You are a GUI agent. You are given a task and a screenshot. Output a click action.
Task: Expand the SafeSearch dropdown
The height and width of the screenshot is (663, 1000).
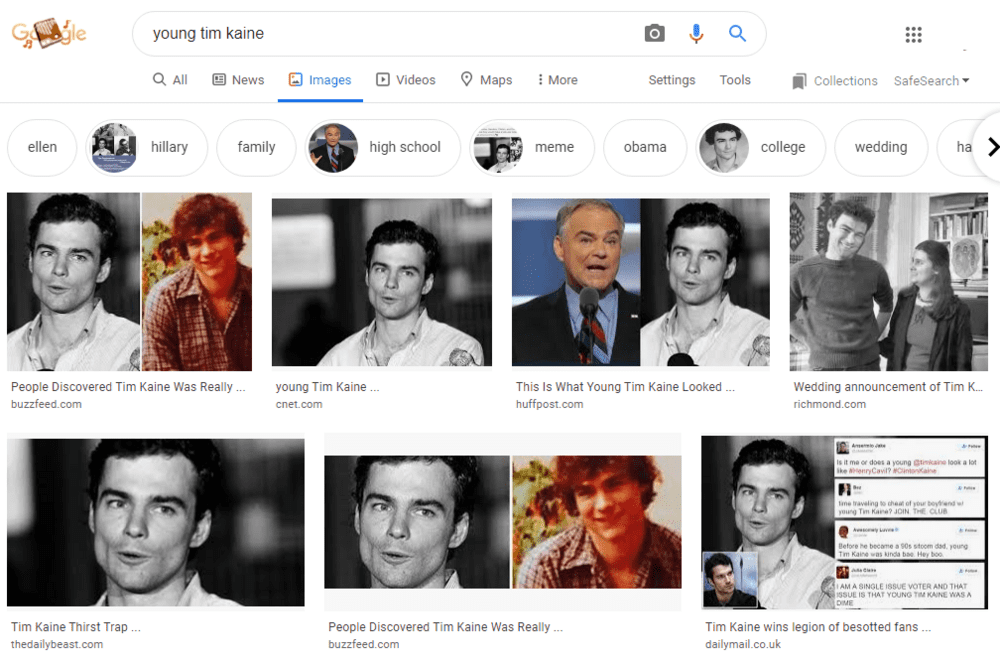931,81
